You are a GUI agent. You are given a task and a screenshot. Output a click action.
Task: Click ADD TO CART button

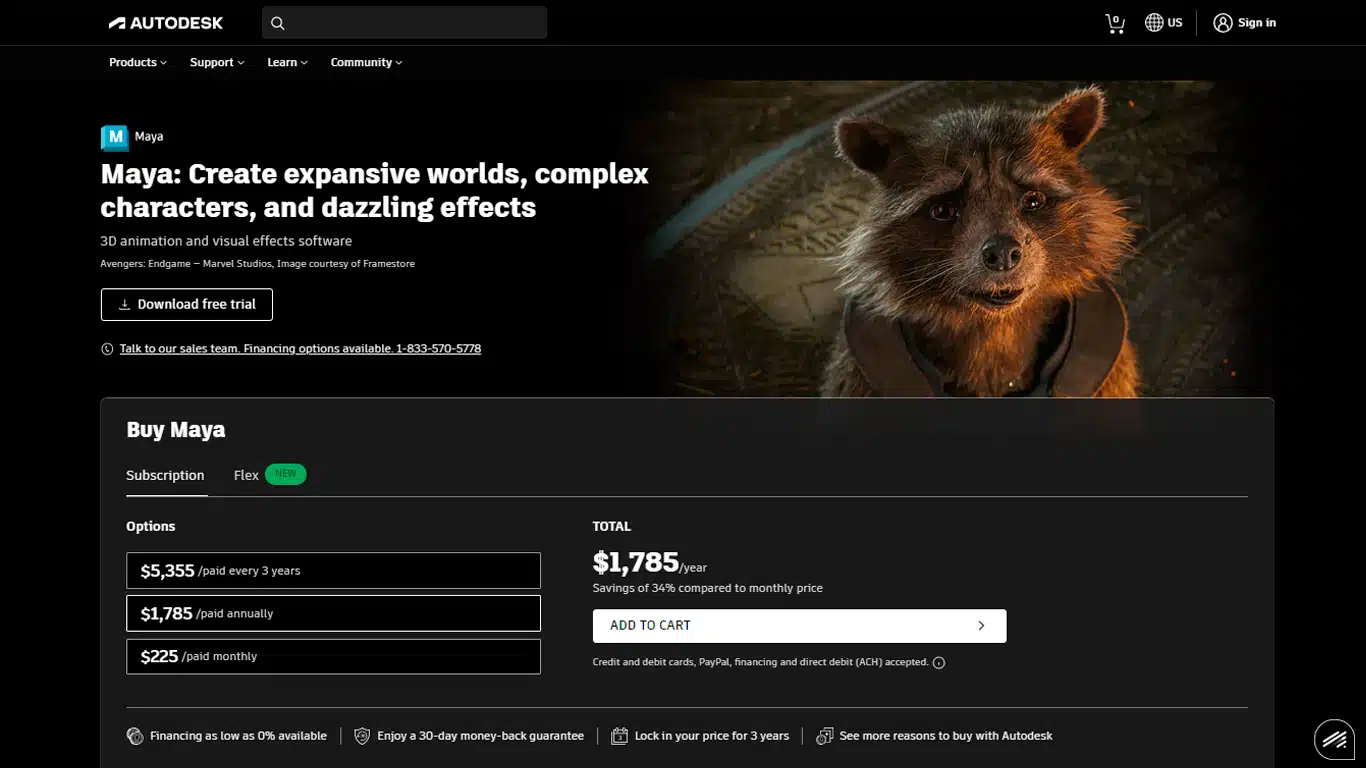[799, 626]
